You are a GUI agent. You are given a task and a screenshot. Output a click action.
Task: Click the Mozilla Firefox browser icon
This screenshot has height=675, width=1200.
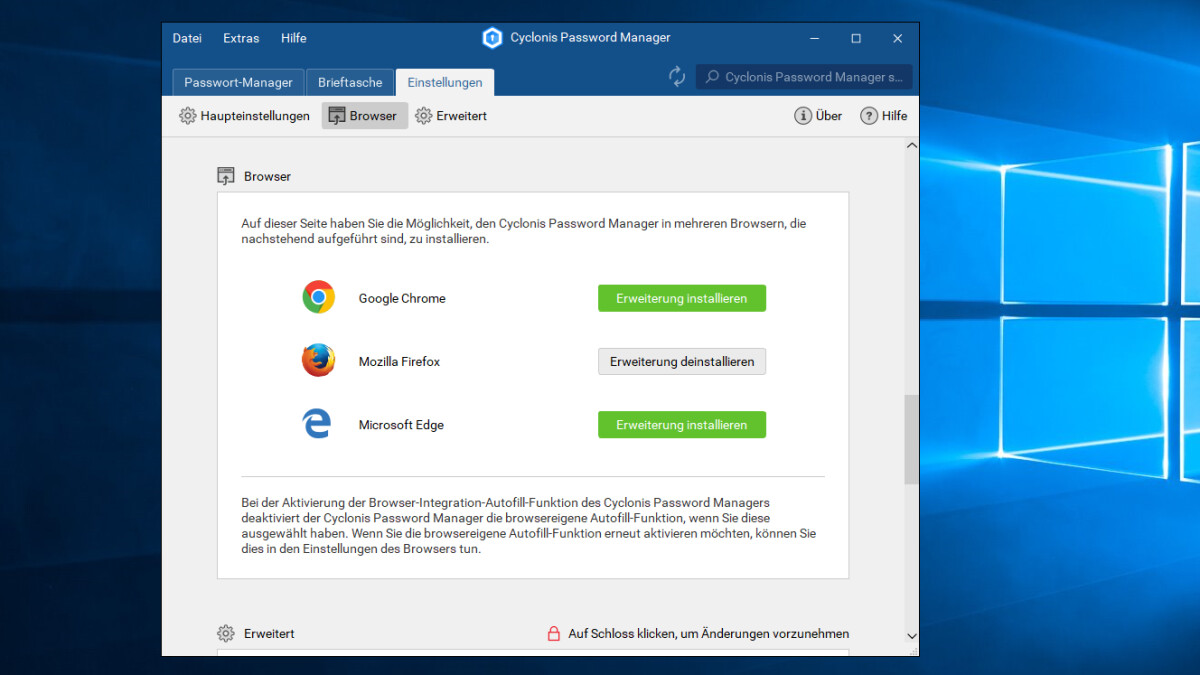[319, 361]
